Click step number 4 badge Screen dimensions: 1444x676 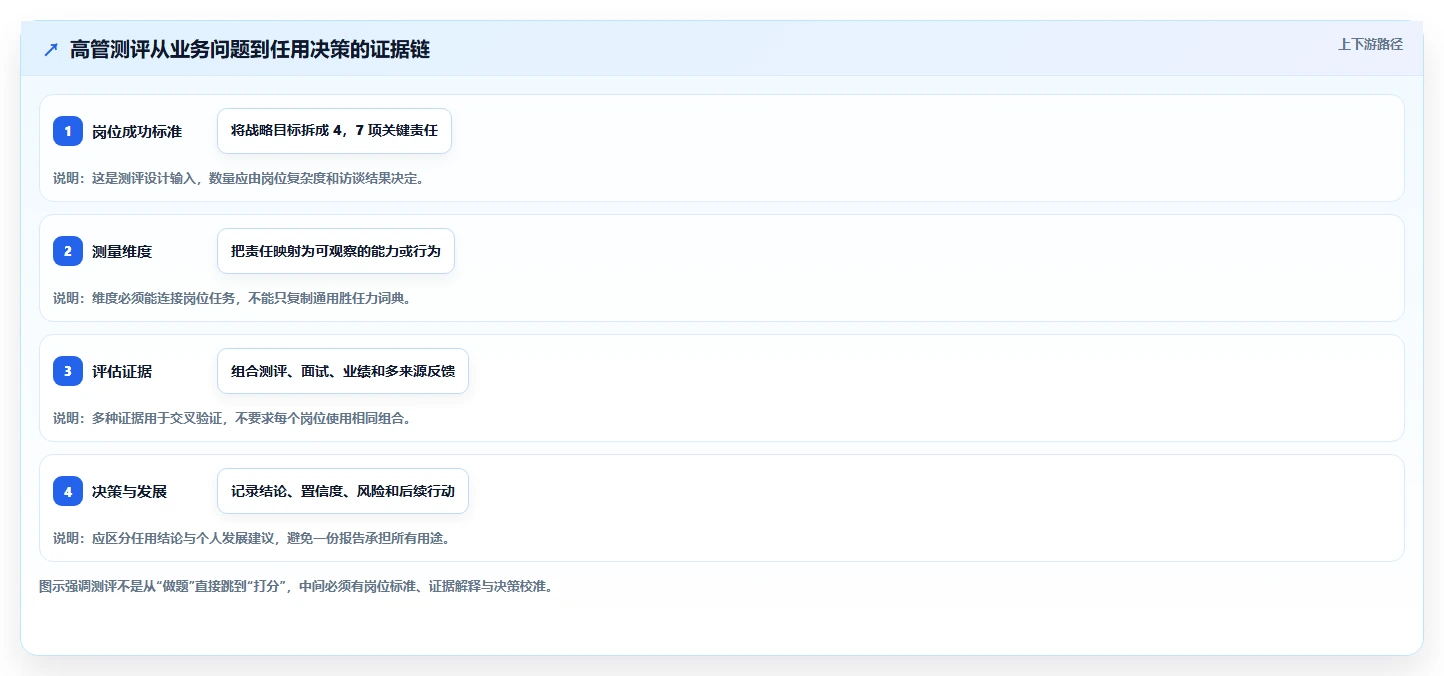pyautogui.click(x=68, y=491)
